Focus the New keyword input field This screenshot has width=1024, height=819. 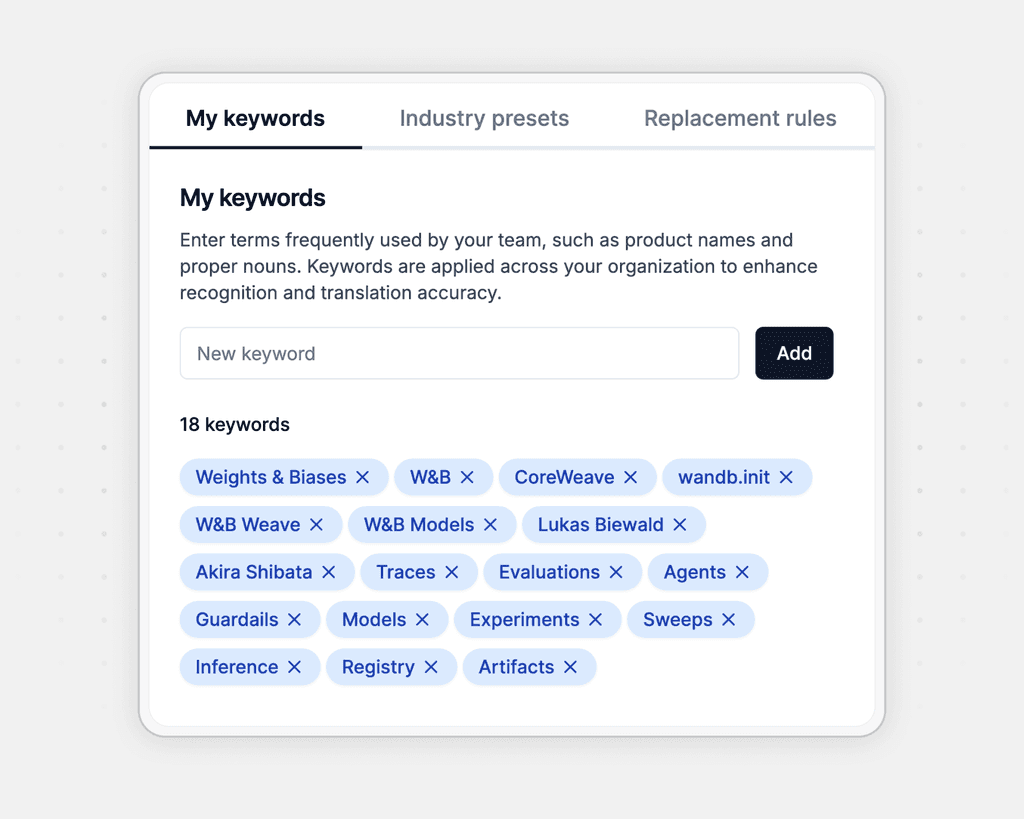click(x=459, y=354)
